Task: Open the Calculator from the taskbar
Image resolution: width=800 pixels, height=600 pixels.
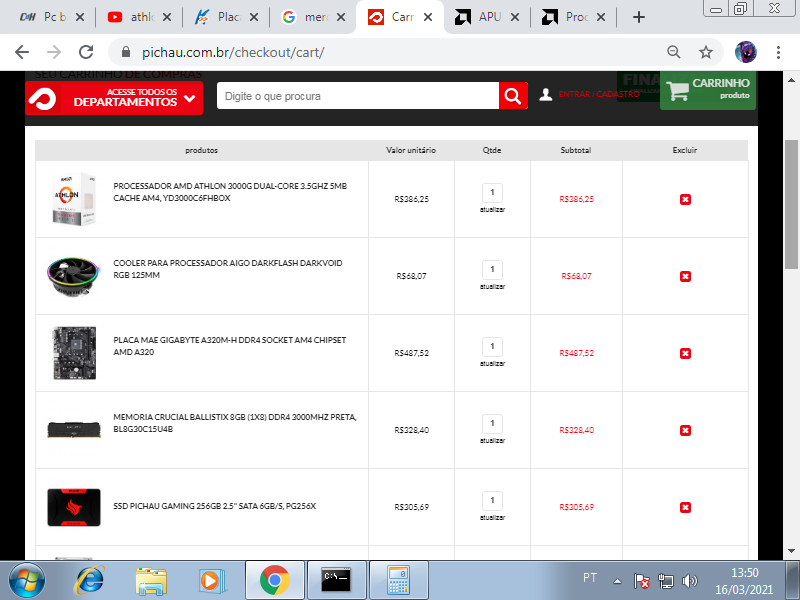Action: [x=398, y=580]
